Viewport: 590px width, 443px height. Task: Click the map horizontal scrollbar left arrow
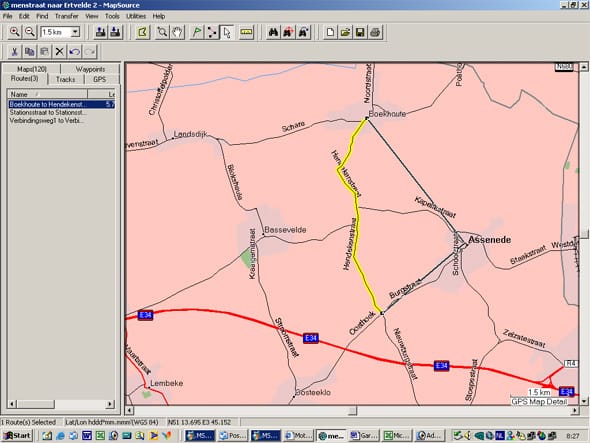129,410
